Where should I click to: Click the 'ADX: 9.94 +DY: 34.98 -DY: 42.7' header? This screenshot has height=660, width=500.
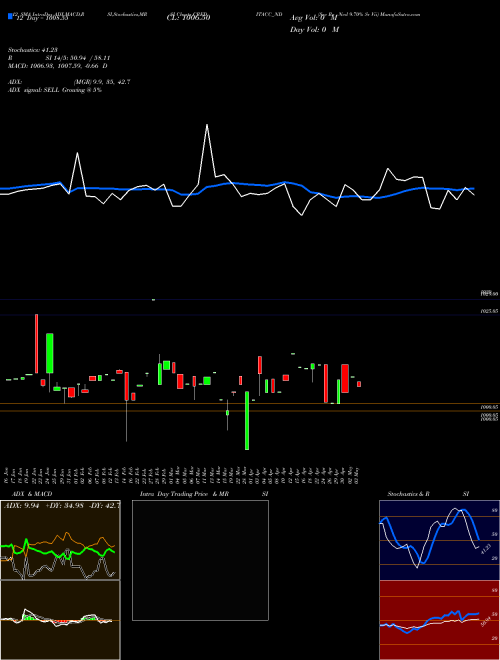tap(61, 506)
